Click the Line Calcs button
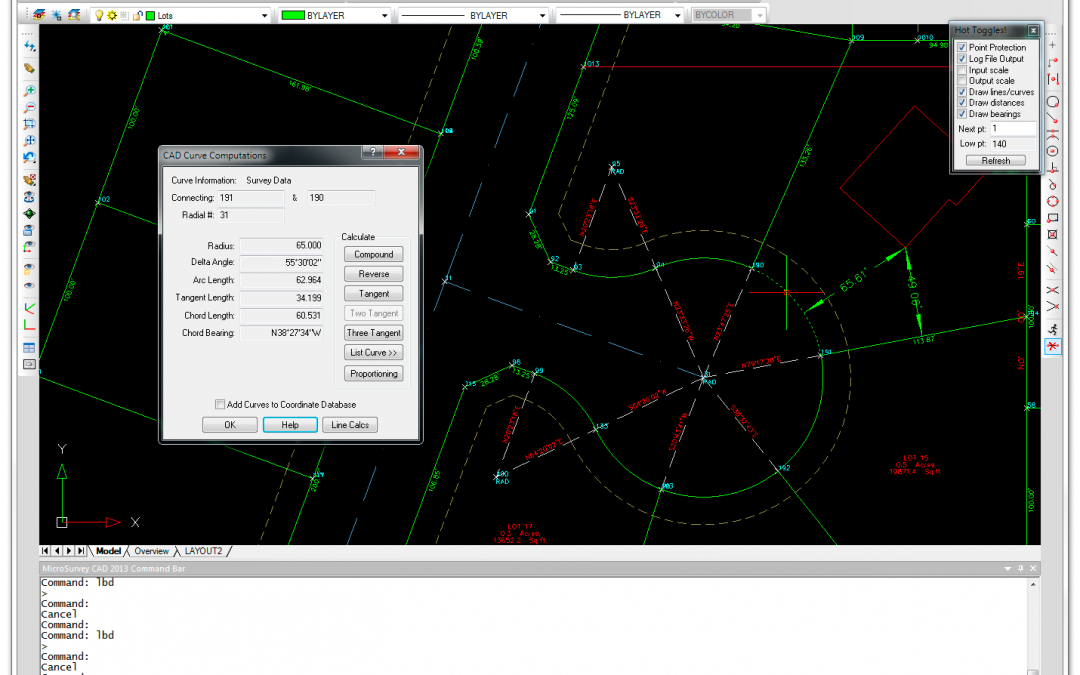 click(350, 425)
